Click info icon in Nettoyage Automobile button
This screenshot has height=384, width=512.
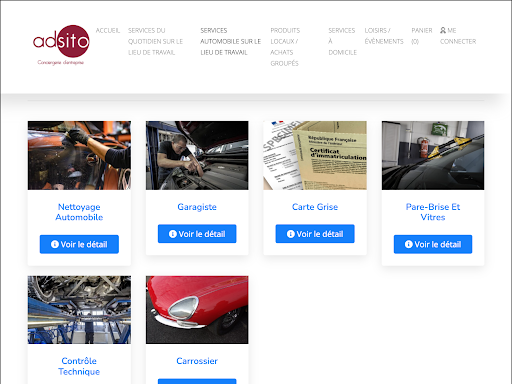pyautogui.click(x=55, y=244)
